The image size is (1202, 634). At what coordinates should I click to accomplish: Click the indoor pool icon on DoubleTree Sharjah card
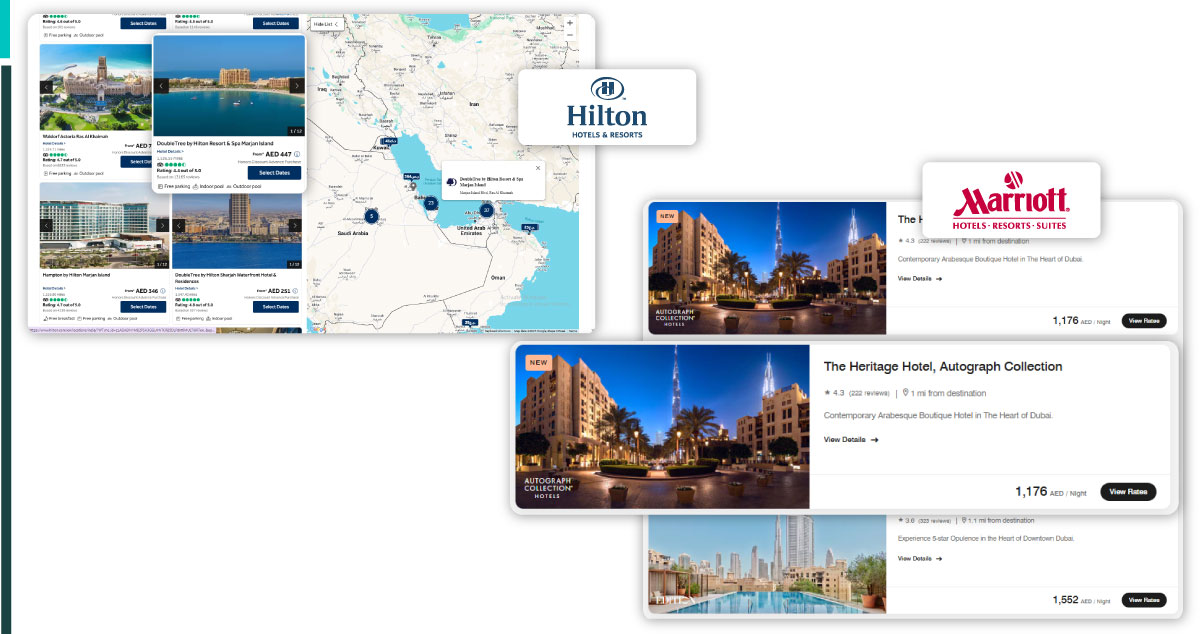click(x=208, y=319)
